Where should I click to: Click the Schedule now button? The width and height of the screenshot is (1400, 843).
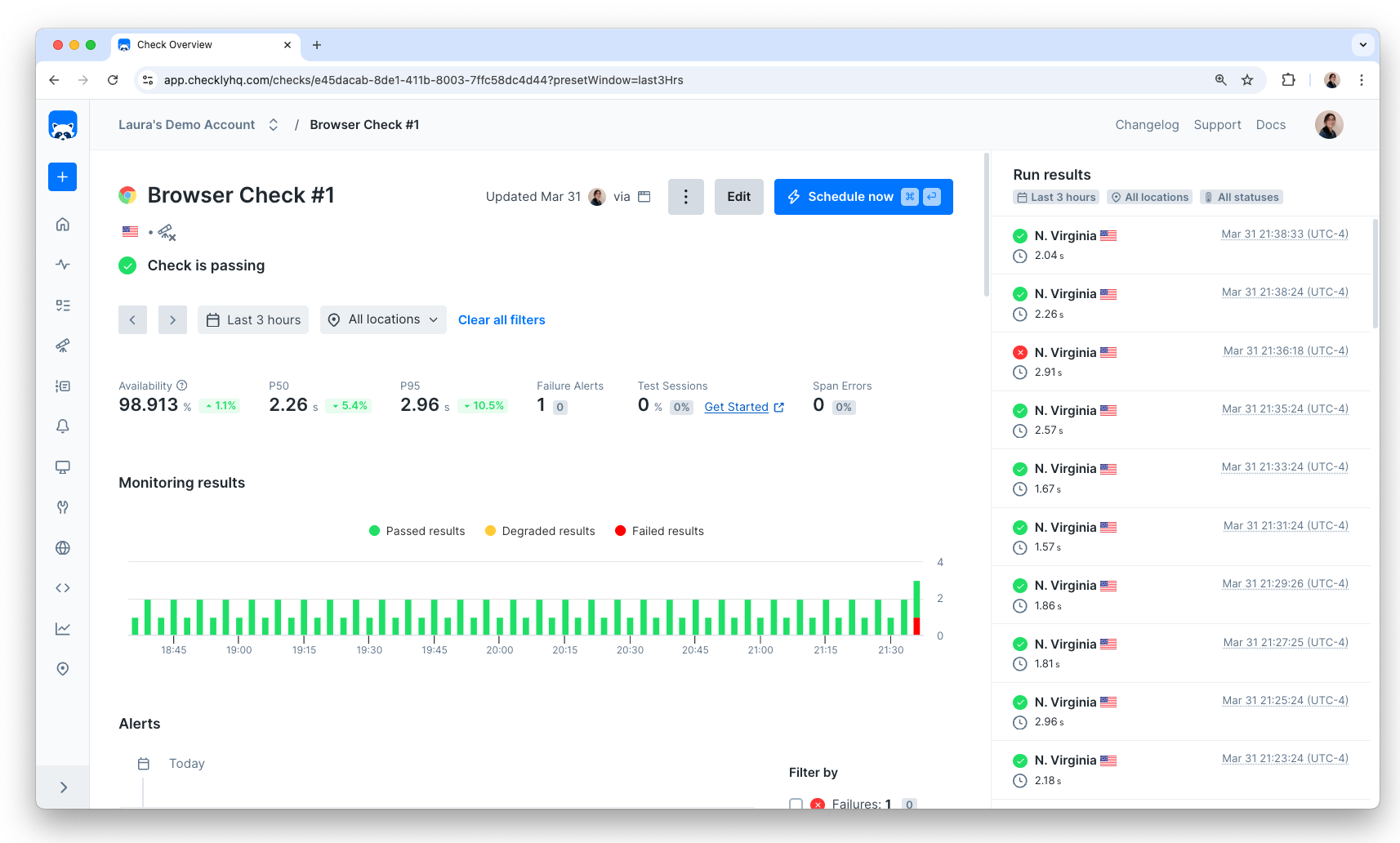pos(849,196)
